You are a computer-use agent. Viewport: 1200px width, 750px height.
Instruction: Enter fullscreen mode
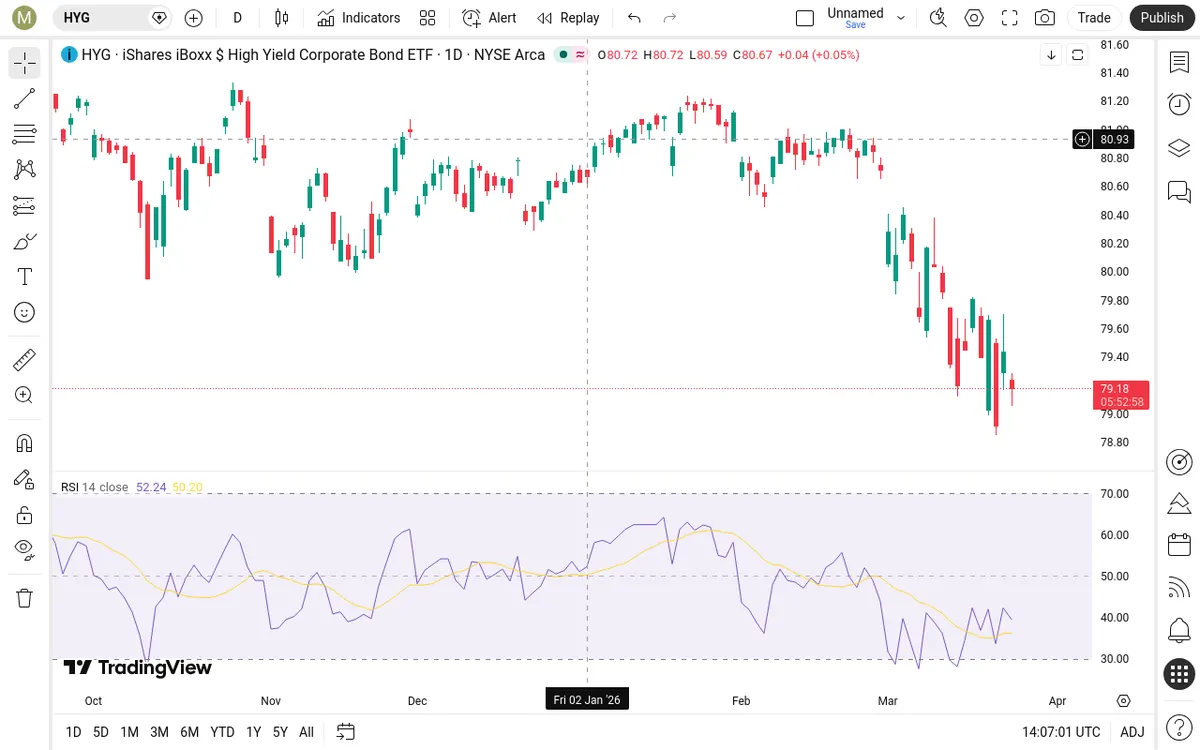coord(1009,17)
